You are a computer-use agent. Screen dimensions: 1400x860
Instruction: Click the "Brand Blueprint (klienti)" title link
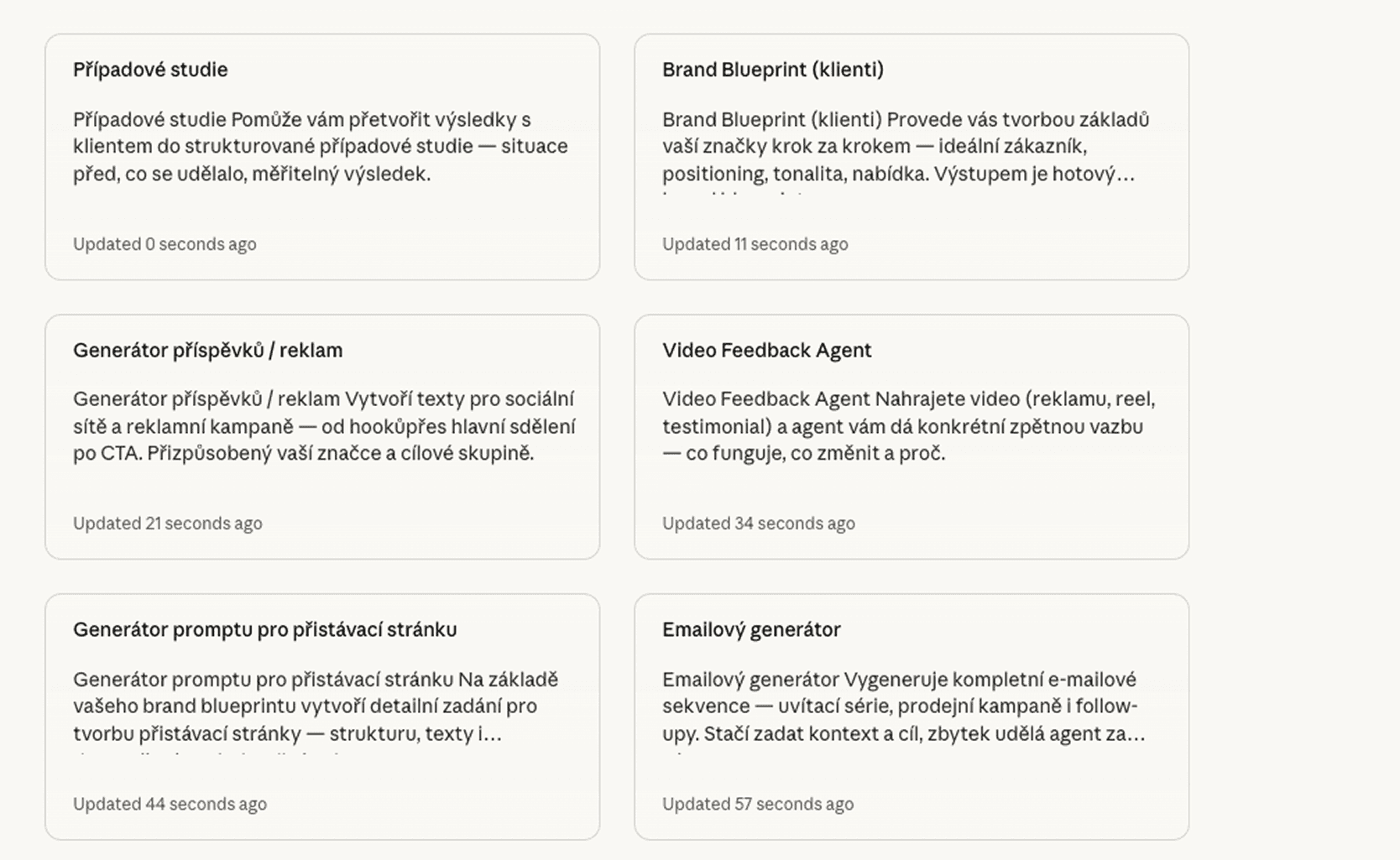(x=773, y=70)
